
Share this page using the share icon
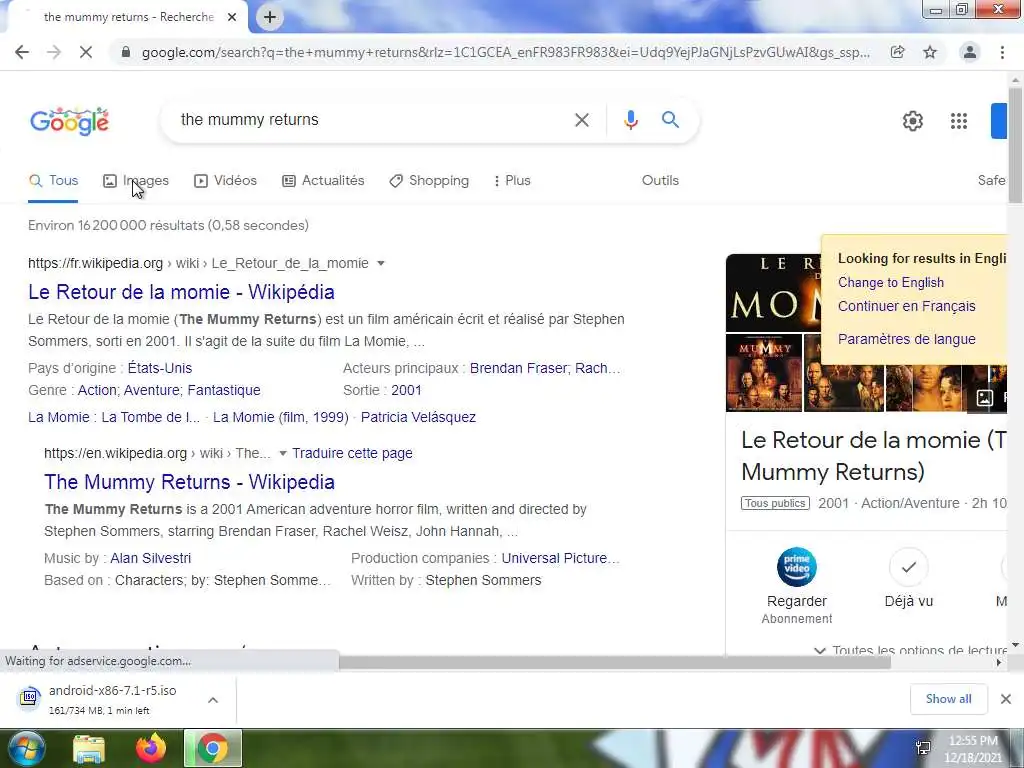898,52
